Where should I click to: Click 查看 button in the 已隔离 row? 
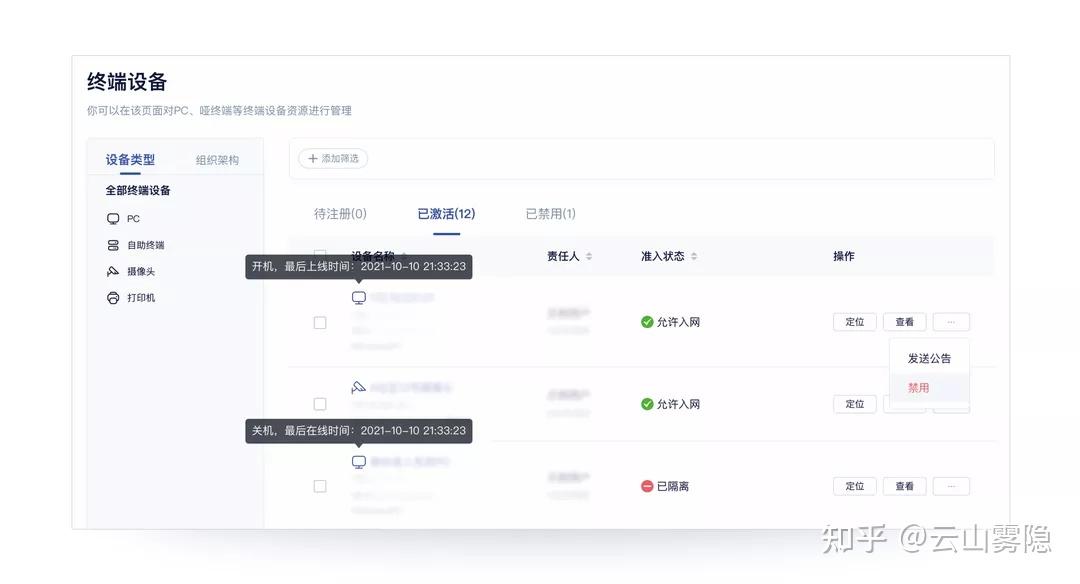point(904,486)
